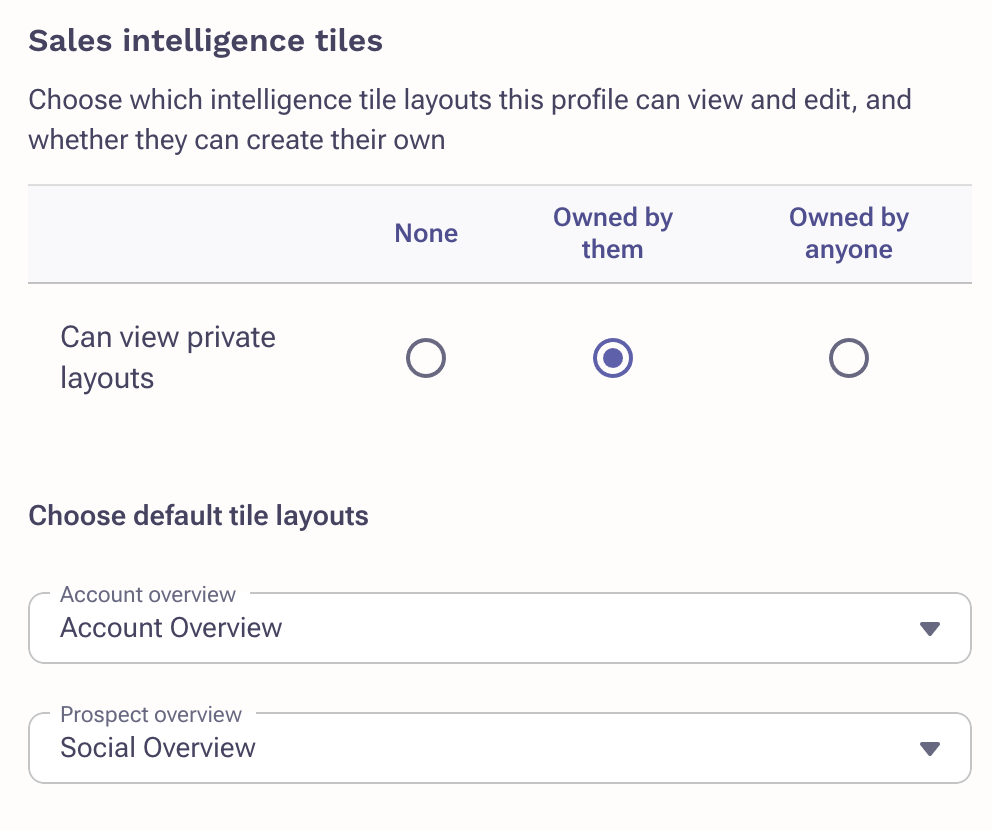Viewport: 992px width, 830px height.
Task: Click the text whether they can create their own
Action: [x=236, y=139]
